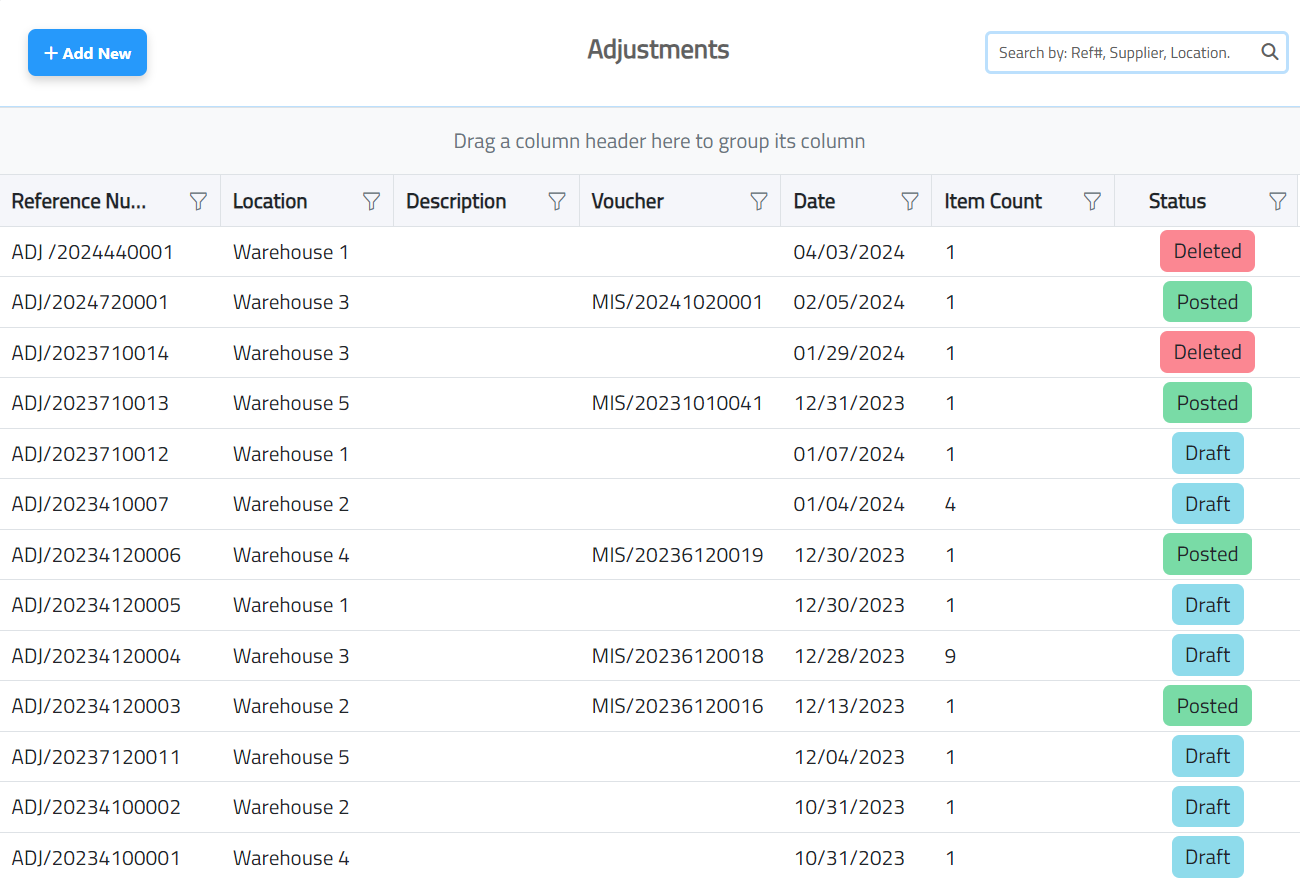1300x881 pixels.
Task: Click the Posted badge for ADJ/20234120006
Action: tap(1207, 555)
